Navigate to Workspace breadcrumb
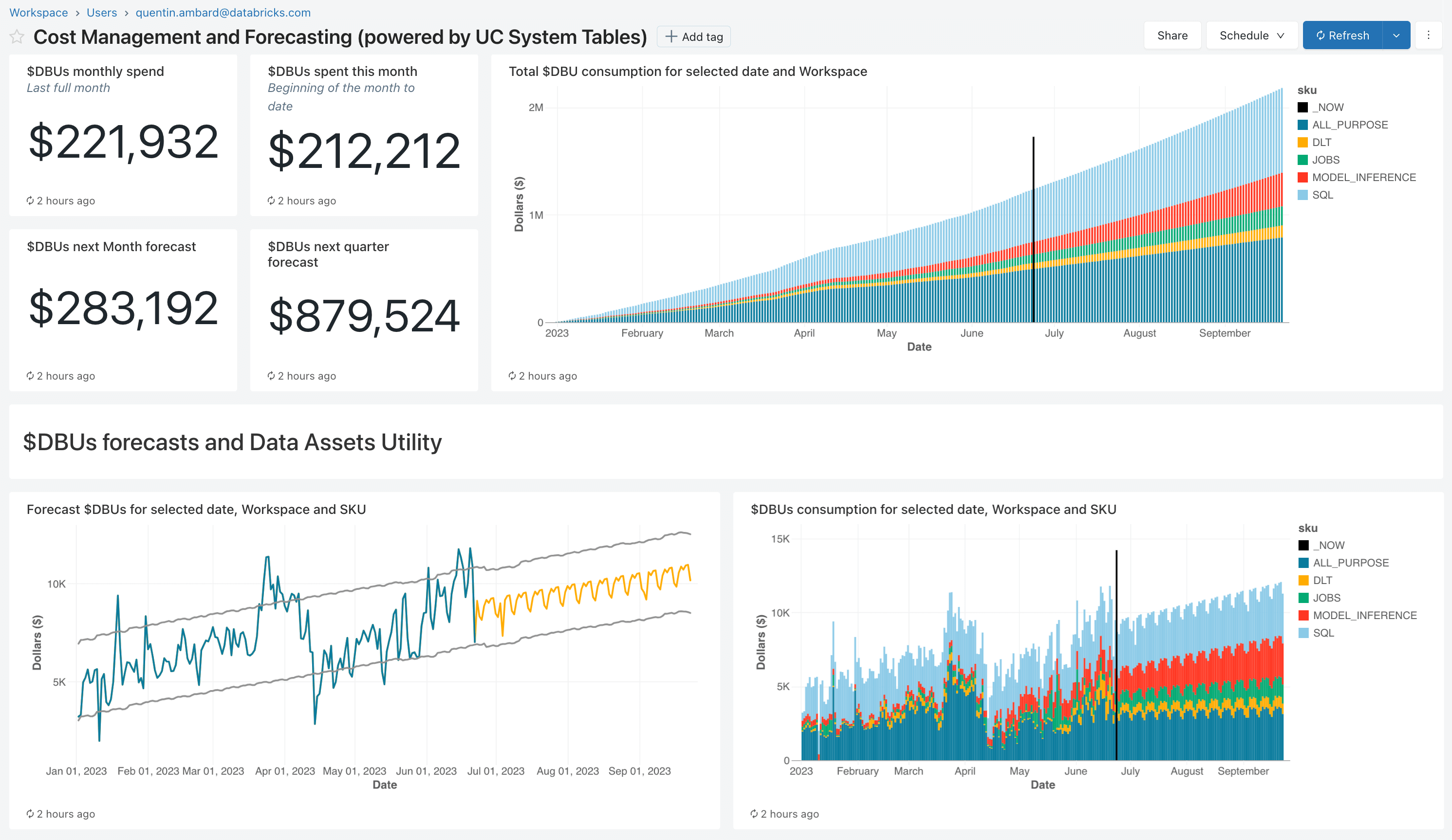Viewport: 1452px width, 840px height. click(x=38, y=13)
